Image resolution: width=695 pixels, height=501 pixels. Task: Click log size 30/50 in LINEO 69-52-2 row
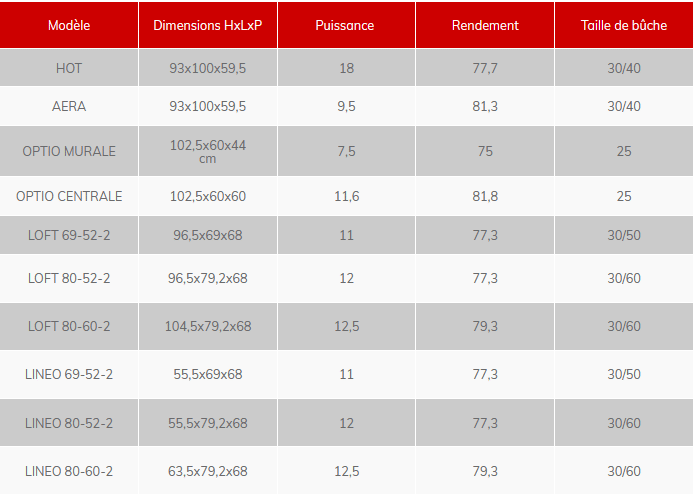coord(624,374)
